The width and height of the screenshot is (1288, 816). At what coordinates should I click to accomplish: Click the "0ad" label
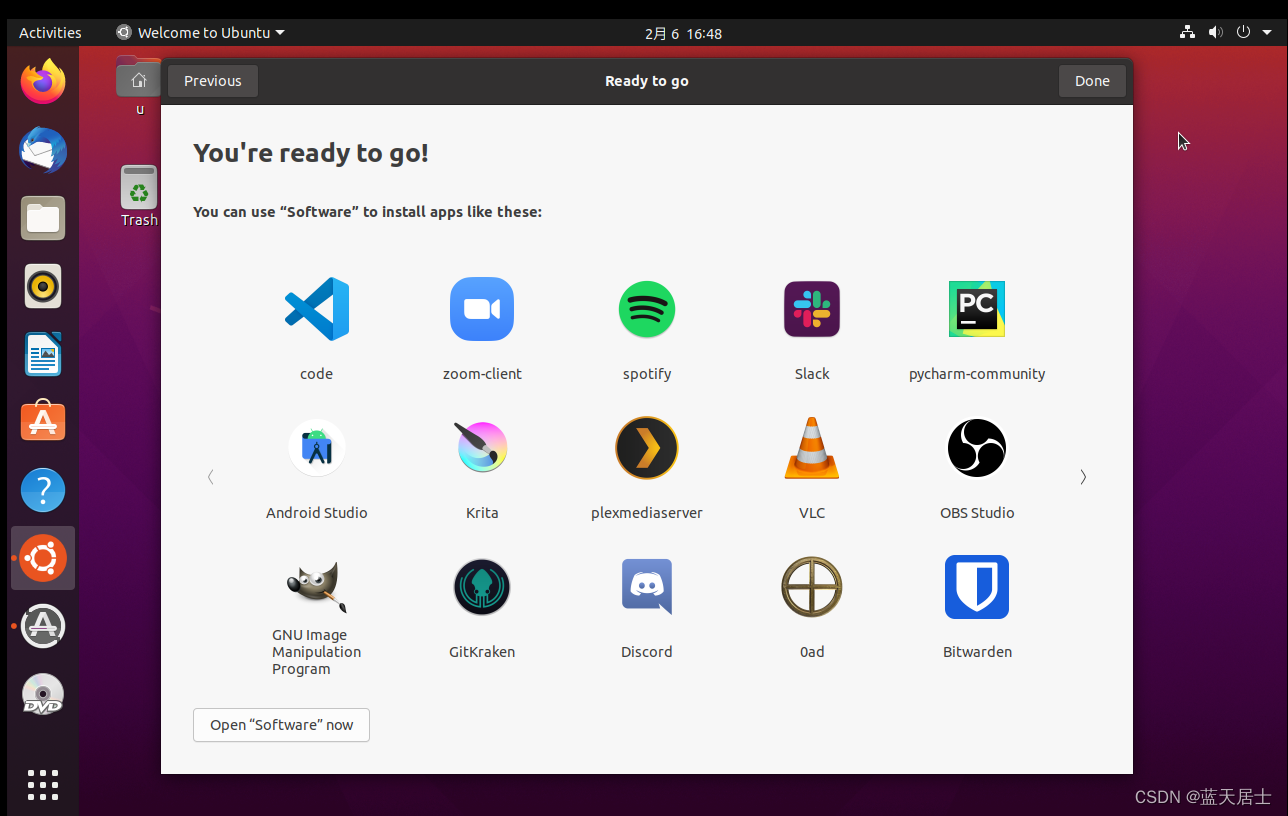coord(812,652)
